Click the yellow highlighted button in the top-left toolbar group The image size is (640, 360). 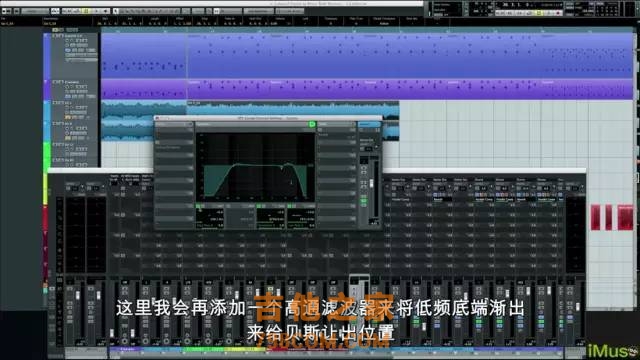[x=86, y=11]
